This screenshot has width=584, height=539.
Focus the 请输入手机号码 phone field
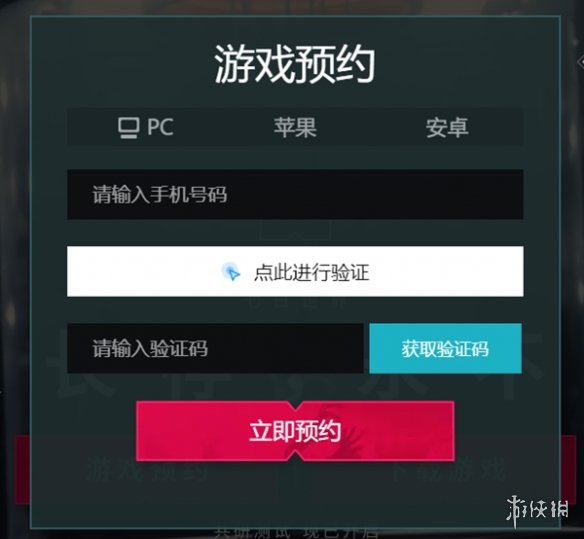pyautogui.click(x=295, y=194)
